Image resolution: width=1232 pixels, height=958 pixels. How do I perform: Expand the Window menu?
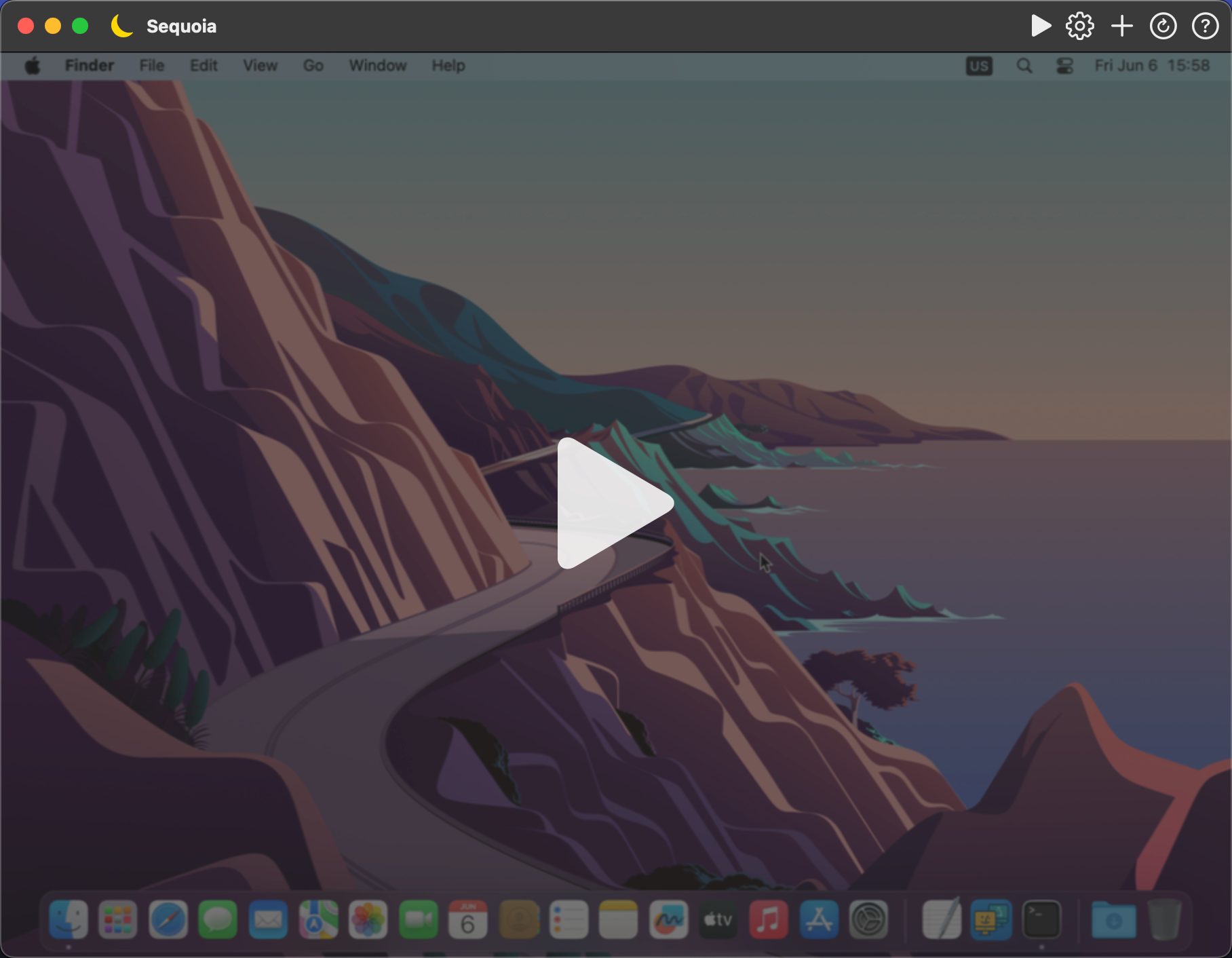point(377,66)
